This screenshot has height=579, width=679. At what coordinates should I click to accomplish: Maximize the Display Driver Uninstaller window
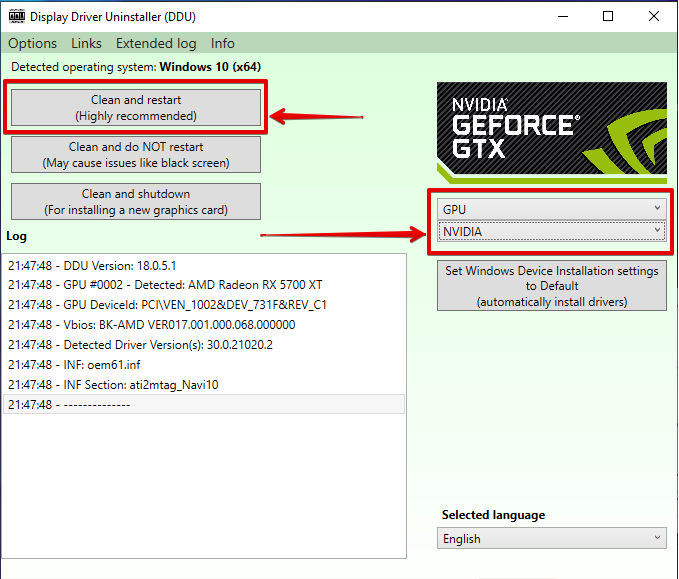(x=608, y=16)
